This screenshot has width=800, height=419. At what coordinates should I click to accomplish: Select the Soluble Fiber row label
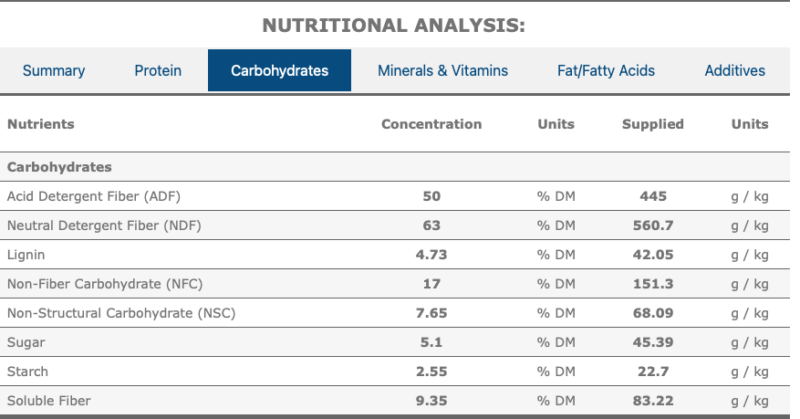tap(49, 401)
